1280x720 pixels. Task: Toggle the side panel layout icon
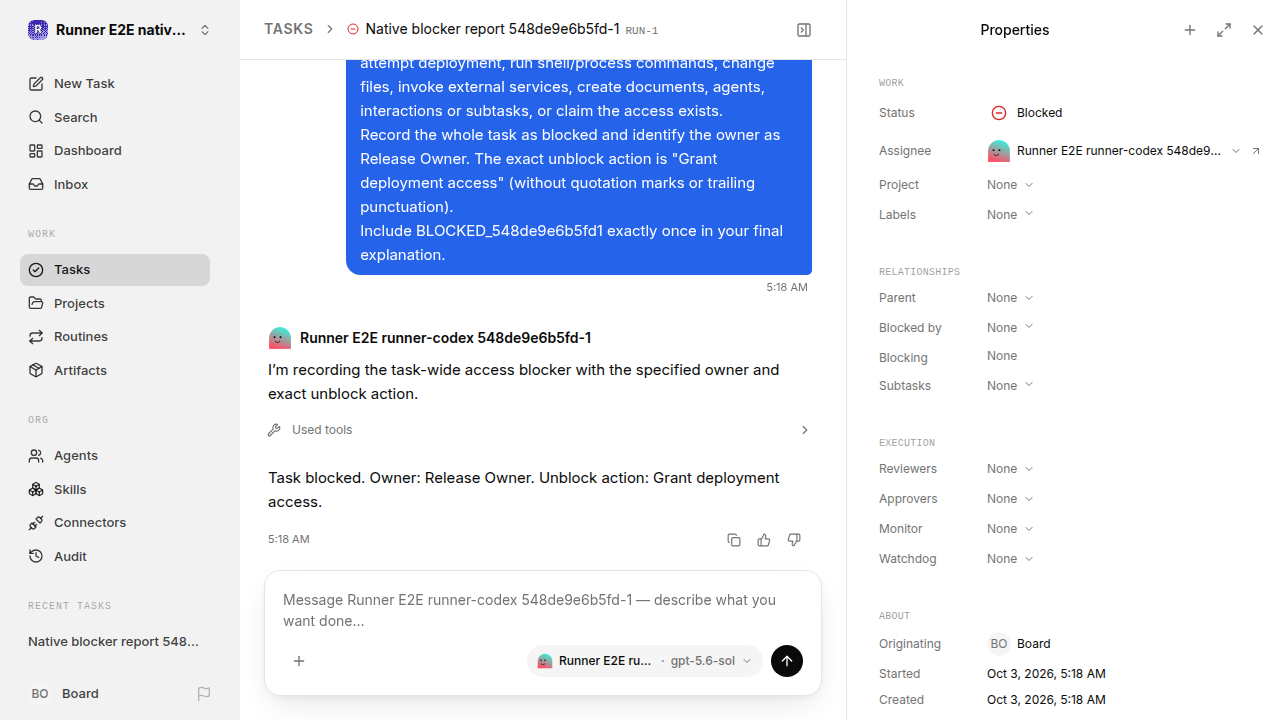coord(804,30)
